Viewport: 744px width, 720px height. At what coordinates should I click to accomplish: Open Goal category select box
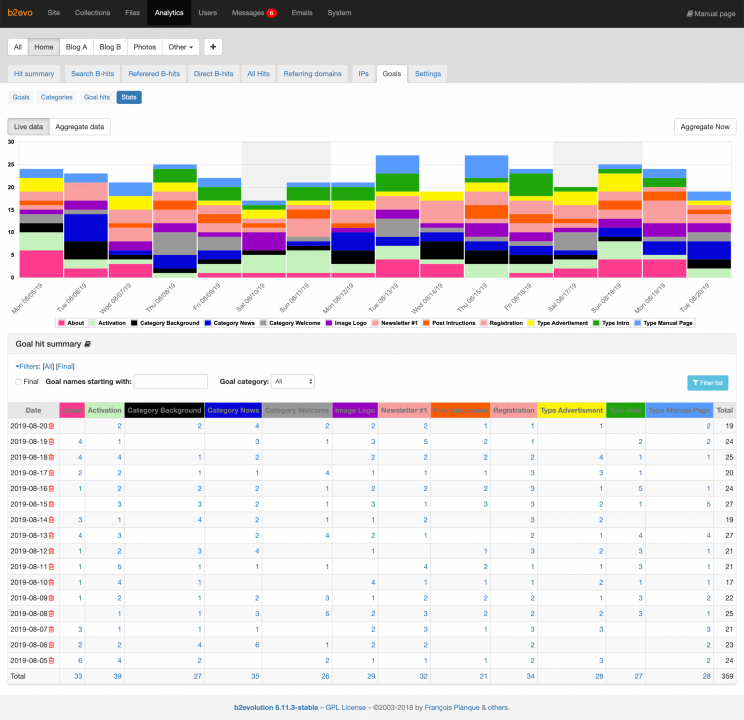coord(293,382)
